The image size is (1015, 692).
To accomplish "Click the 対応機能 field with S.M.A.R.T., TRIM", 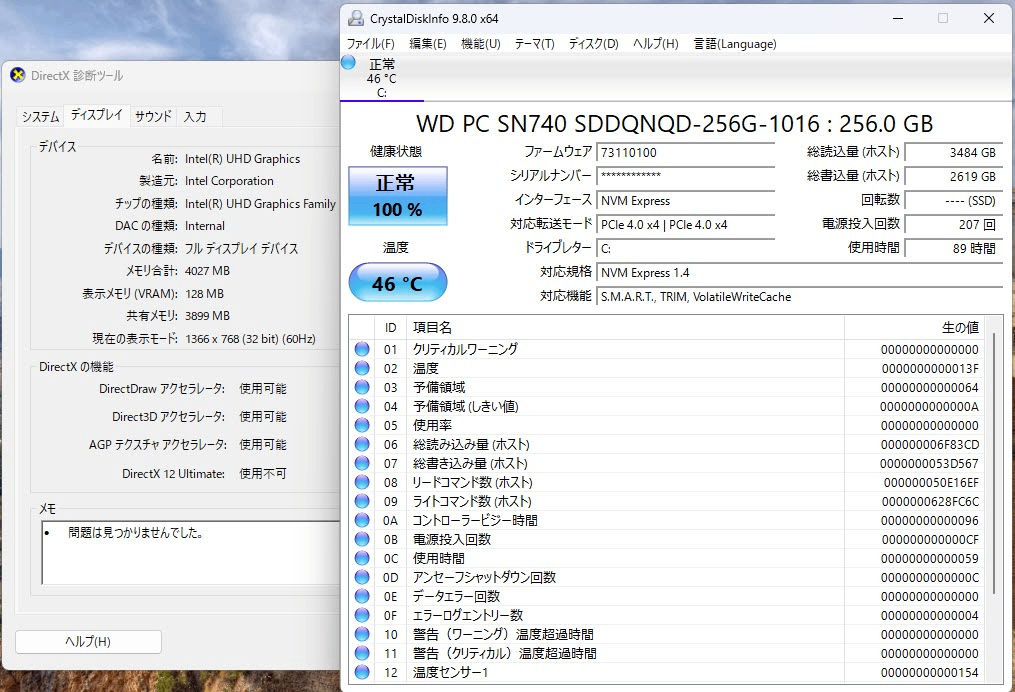I will pyautogui.click(x=799, y=296).
